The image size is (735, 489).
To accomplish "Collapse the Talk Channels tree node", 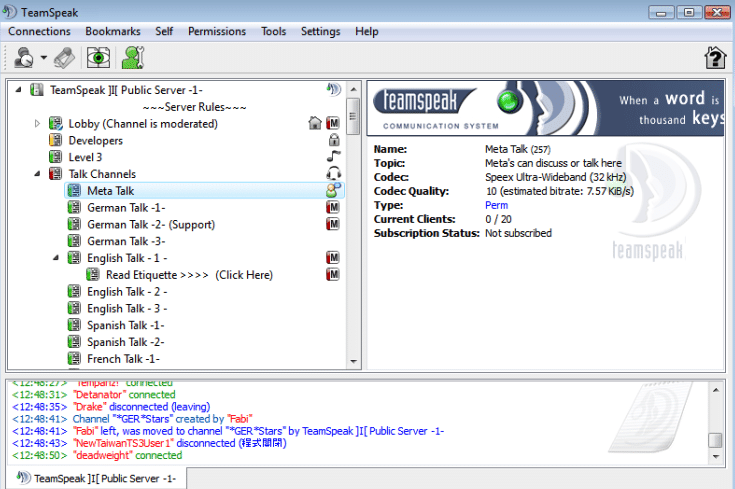I will (38, 174).
